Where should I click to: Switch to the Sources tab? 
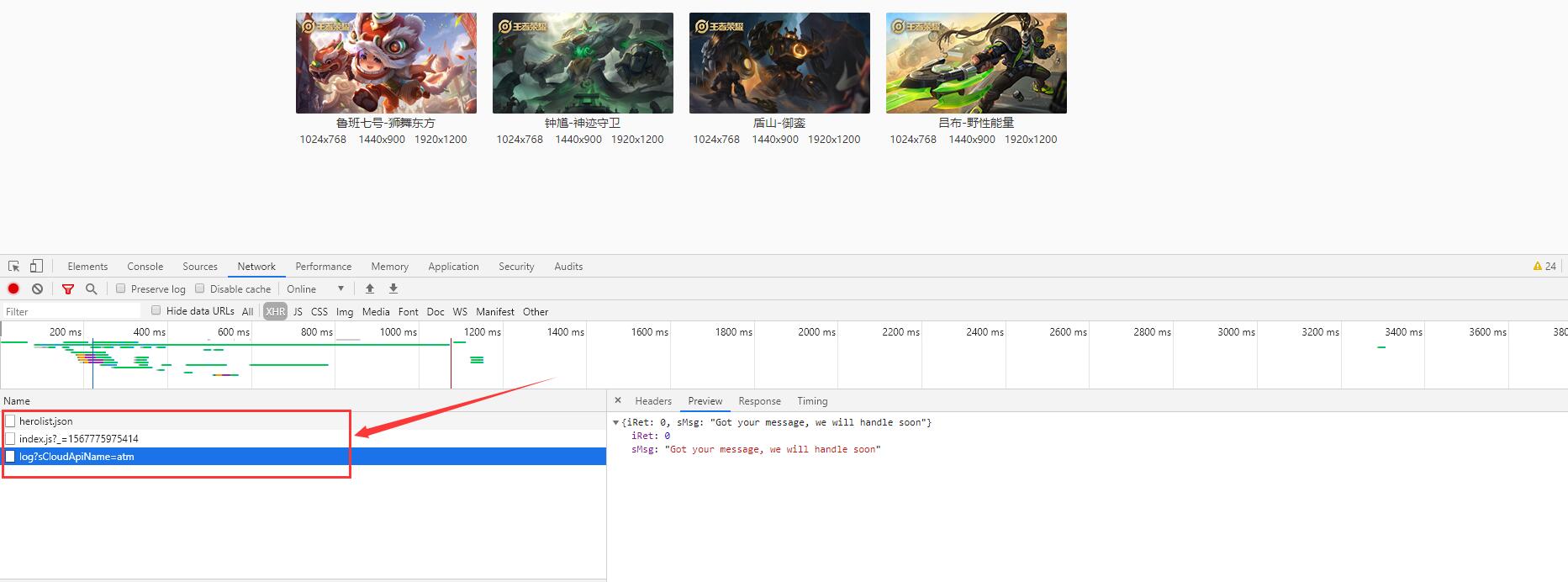coord(200,267)
